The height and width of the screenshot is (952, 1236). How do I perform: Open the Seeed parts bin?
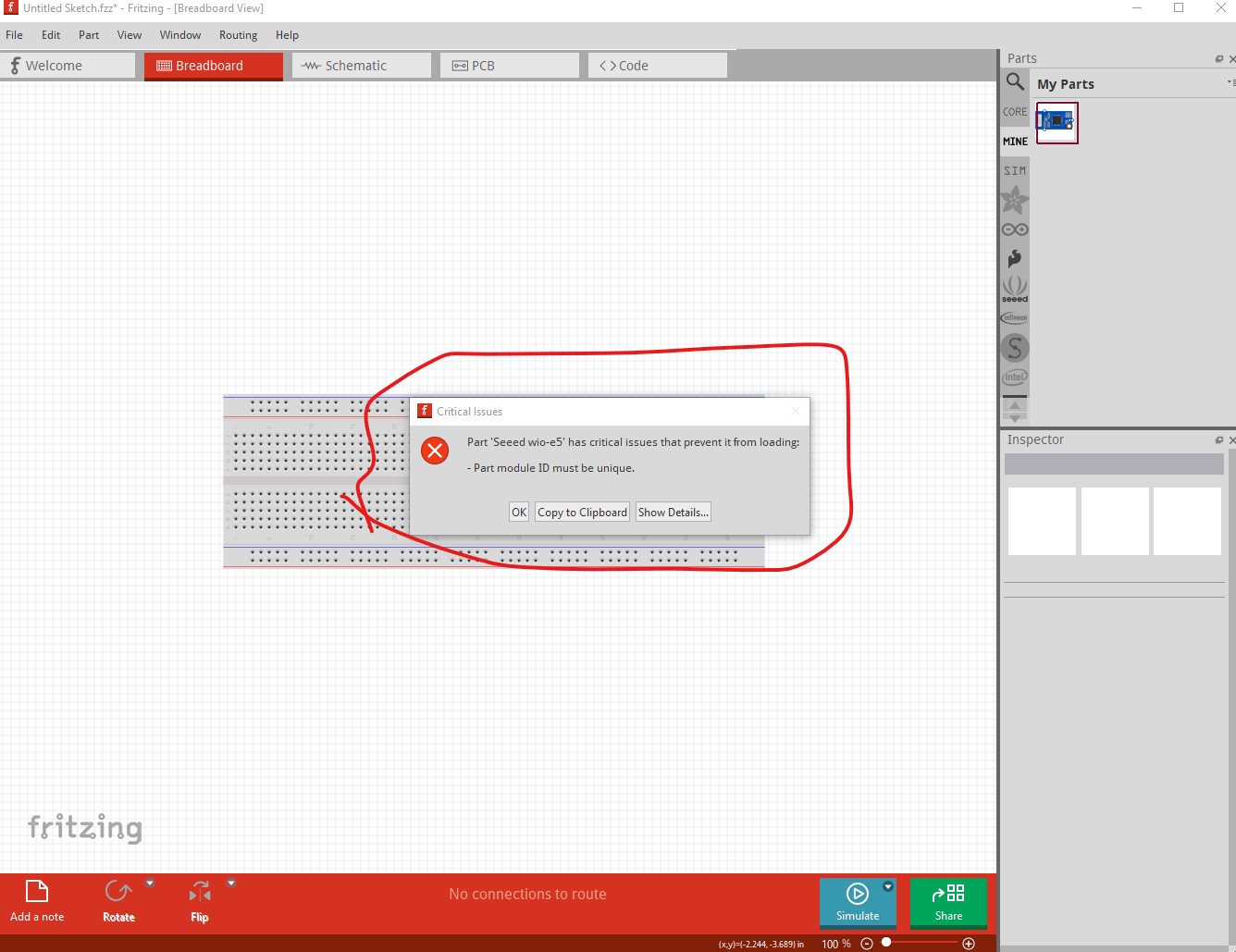[x=1015, y=289]
